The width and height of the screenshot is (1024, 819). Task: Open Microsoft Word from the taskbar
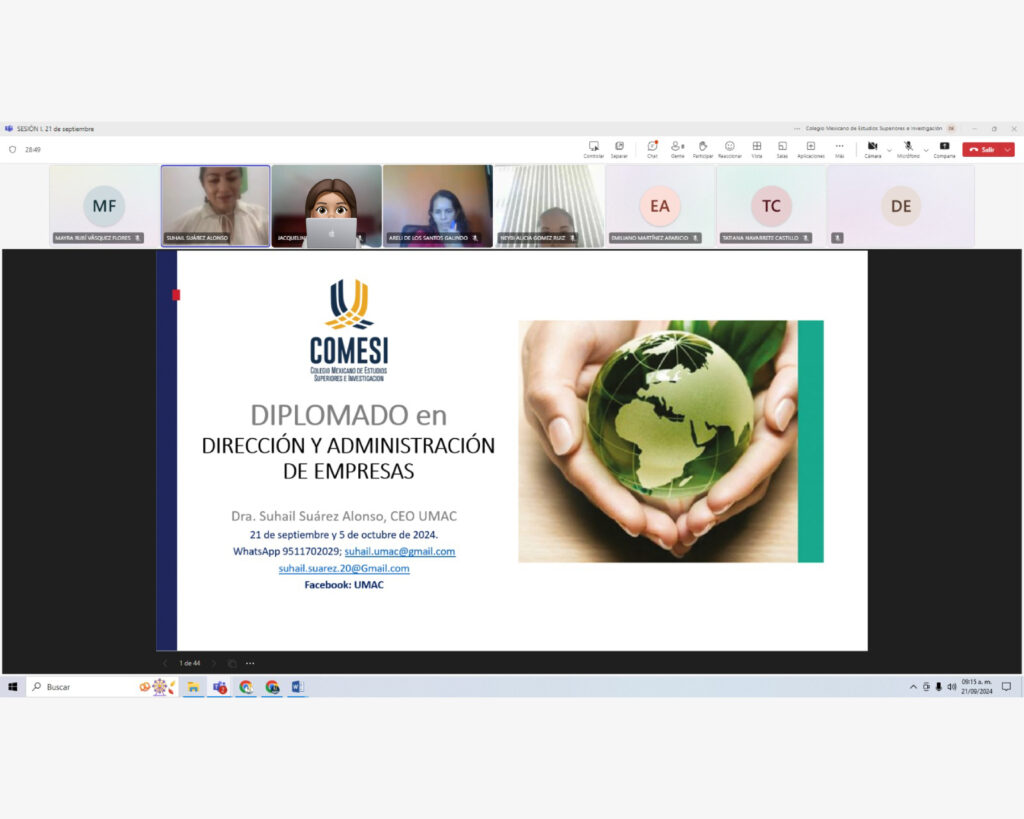(298, 686)
